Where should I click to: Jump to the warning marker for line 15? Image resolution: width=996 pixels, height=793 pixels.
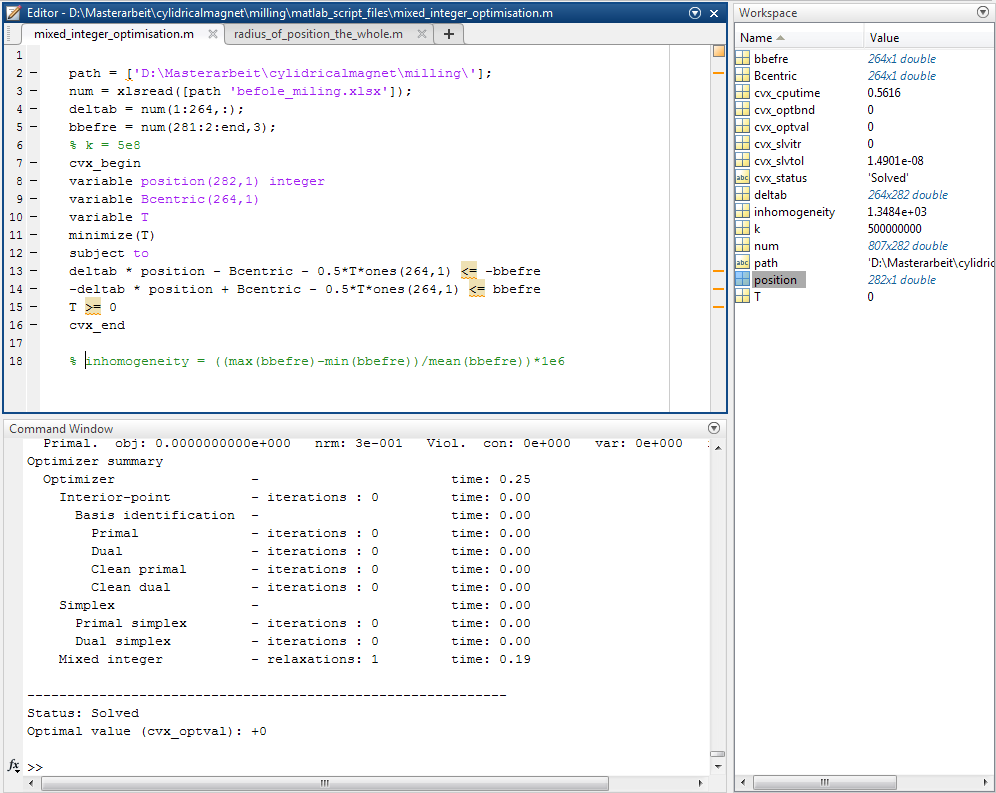(x=718, y=307)
